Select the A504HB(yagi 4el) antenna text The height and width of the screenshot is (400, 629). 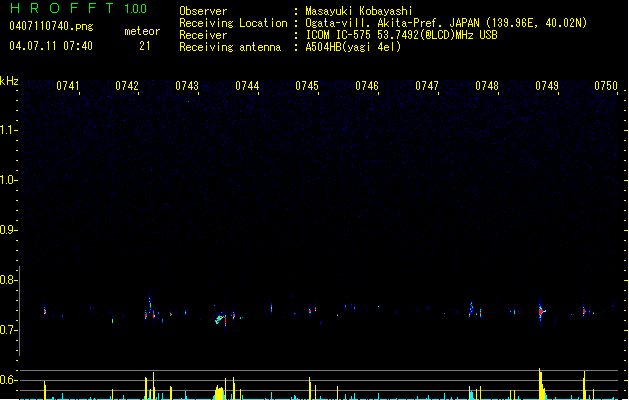[353, 47]
